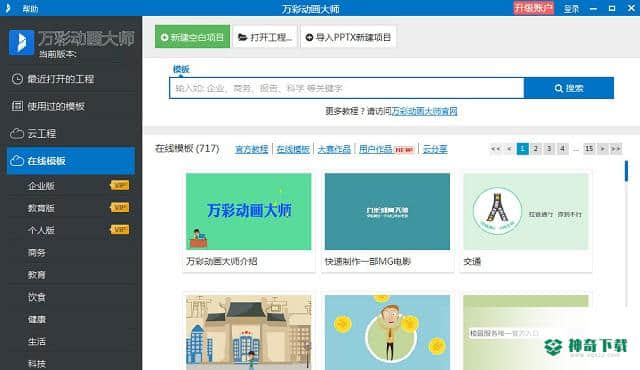Select page 4 in pagination

[x=562, y=149]
